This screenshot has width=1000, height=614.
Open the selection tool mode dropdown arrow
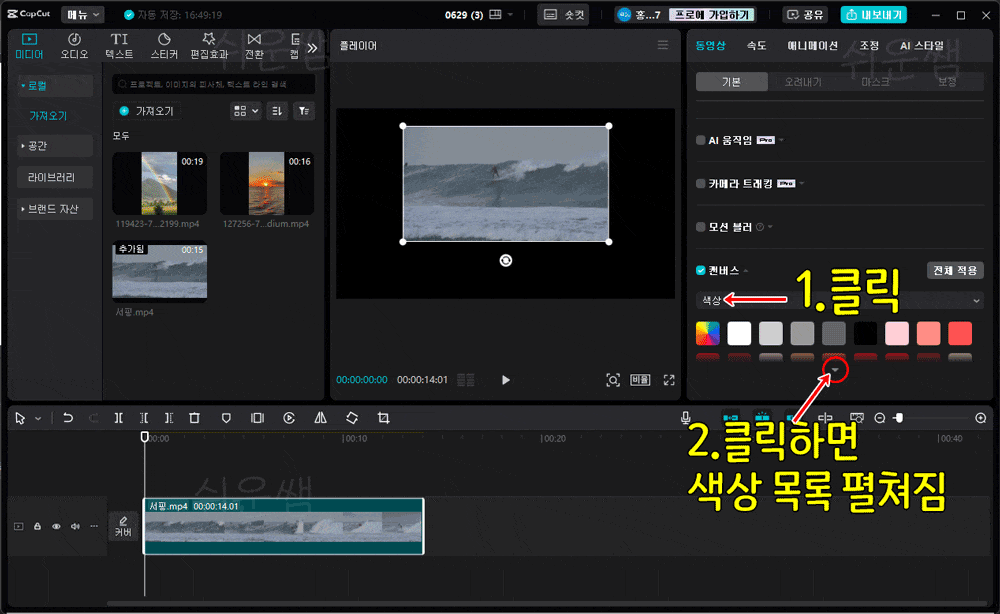click(x=38, y=418)
